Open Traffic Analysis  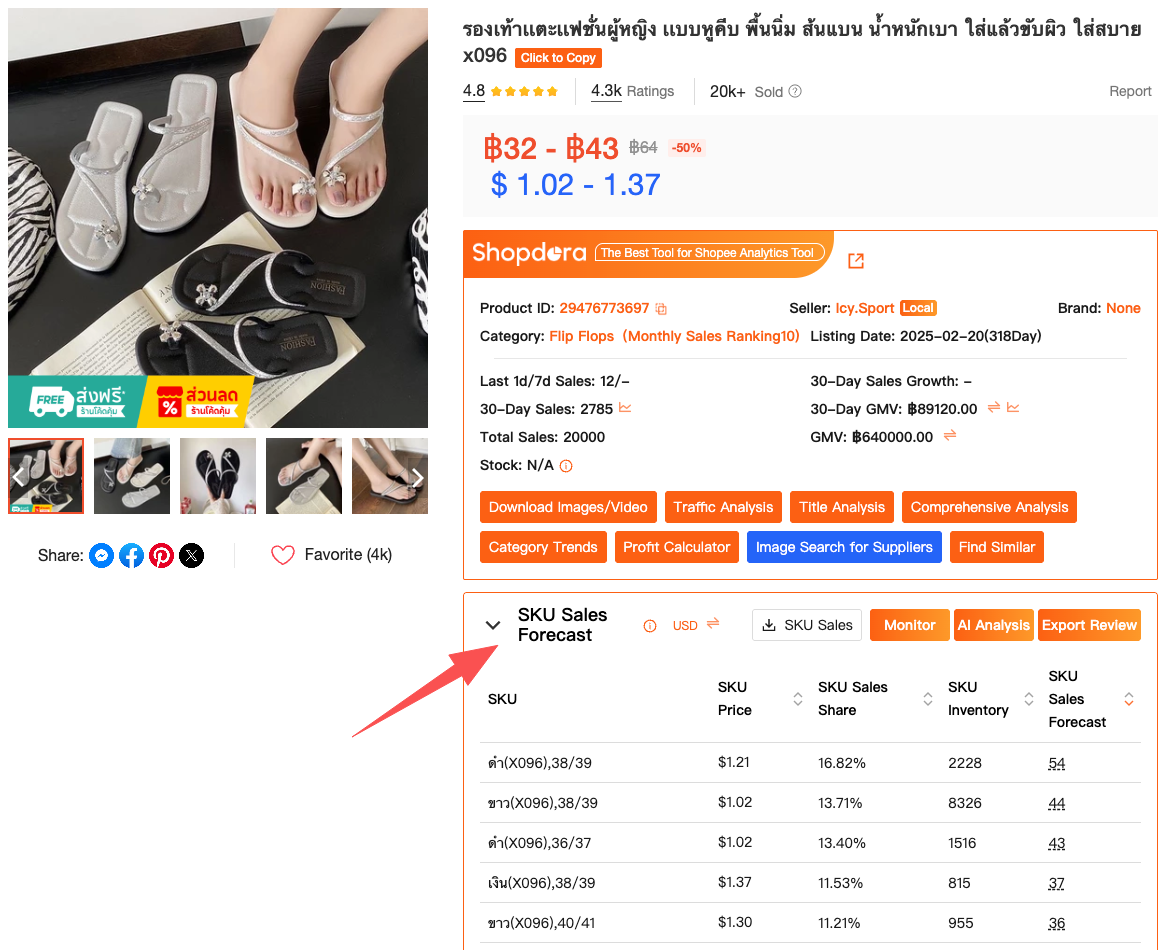723,507
